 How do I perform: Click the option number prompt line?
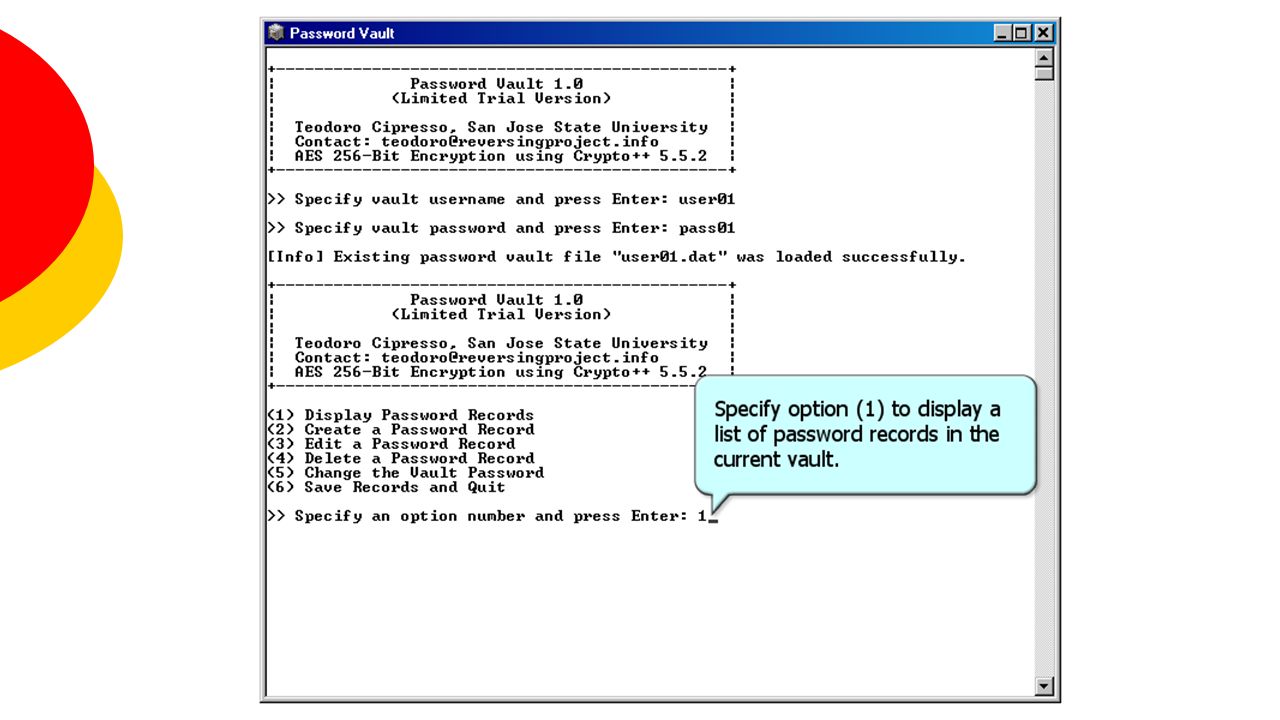click(492, 516)
